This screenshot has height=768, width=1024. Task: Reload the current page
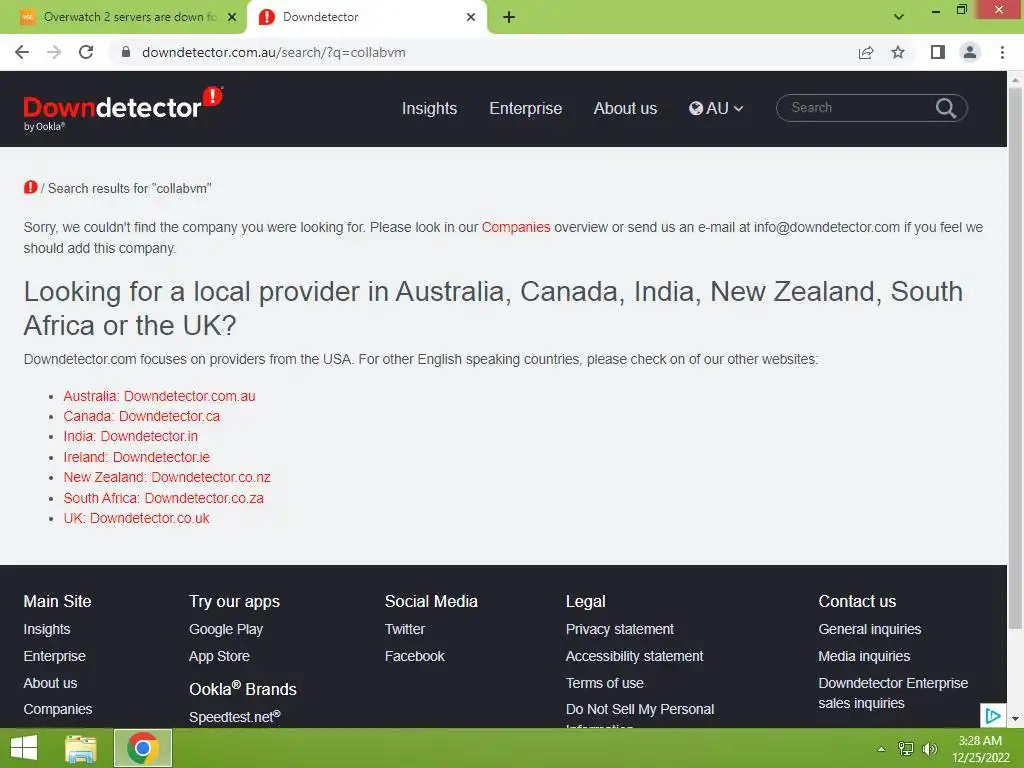coord(86,52)
